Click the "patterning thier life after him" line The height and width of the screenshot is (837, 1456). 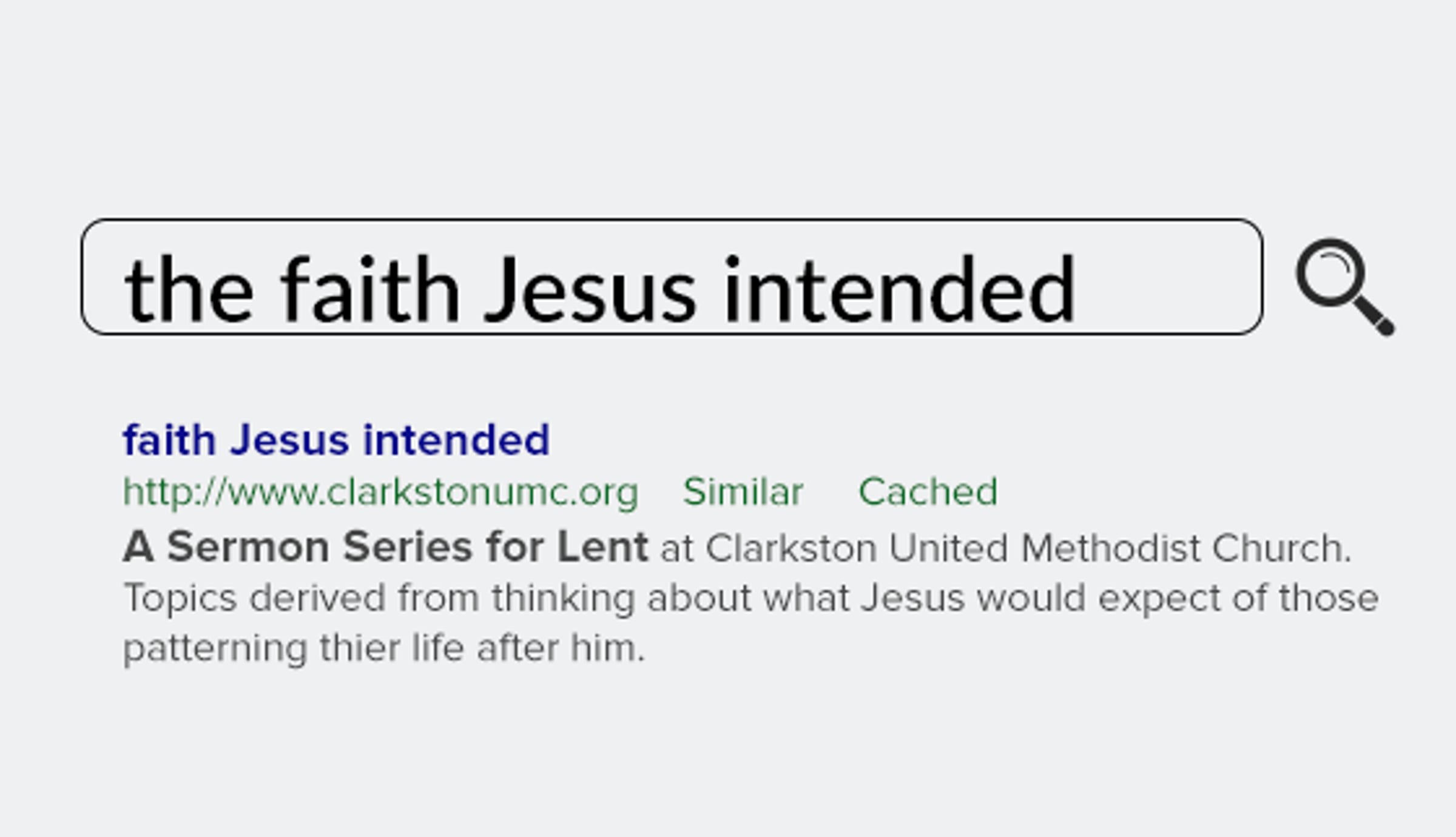(383, 648)
